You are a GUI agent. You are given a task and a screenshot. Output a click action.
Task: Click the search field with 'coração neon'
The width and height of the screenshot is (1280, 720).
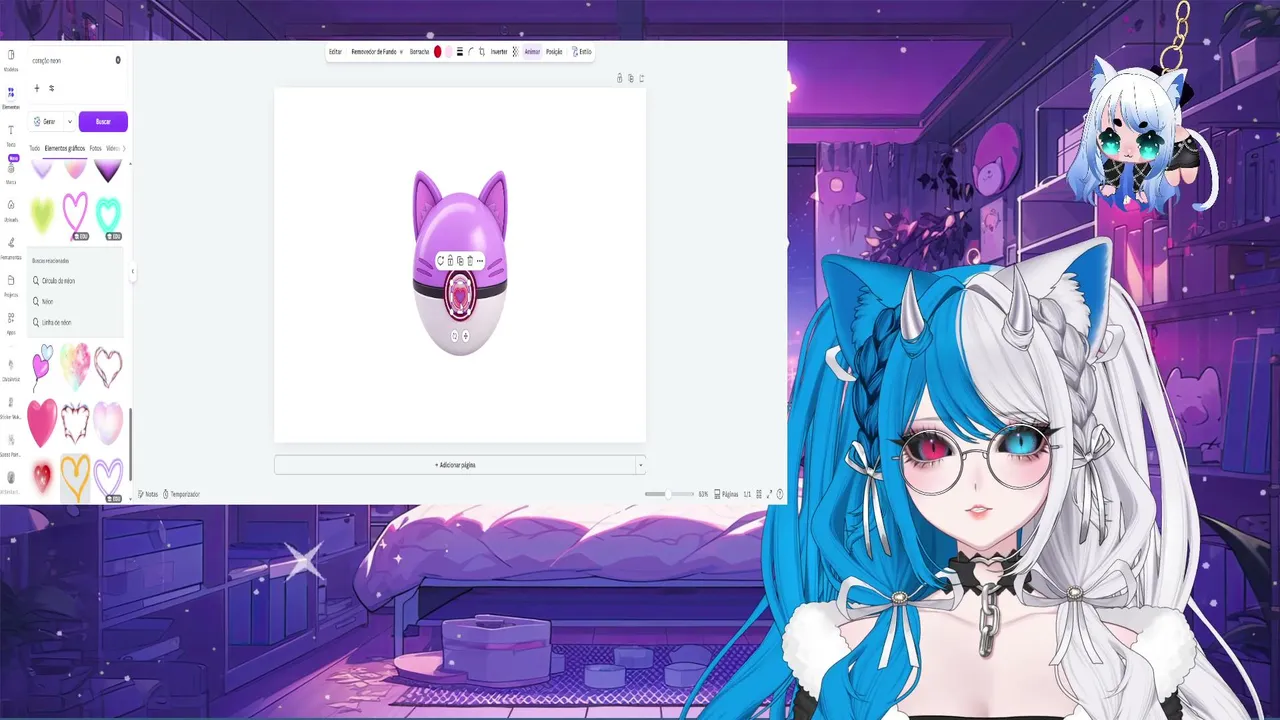coord(73,60)
